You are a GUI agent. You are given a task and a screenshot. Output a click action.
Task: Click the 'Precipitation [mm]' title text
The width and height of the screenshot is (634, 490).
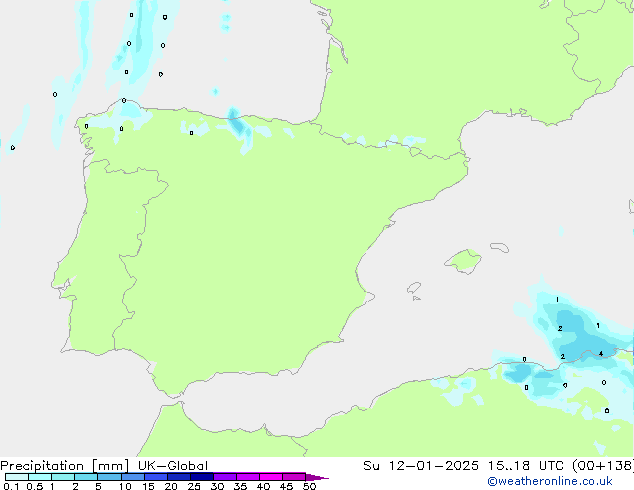[65, 466]
